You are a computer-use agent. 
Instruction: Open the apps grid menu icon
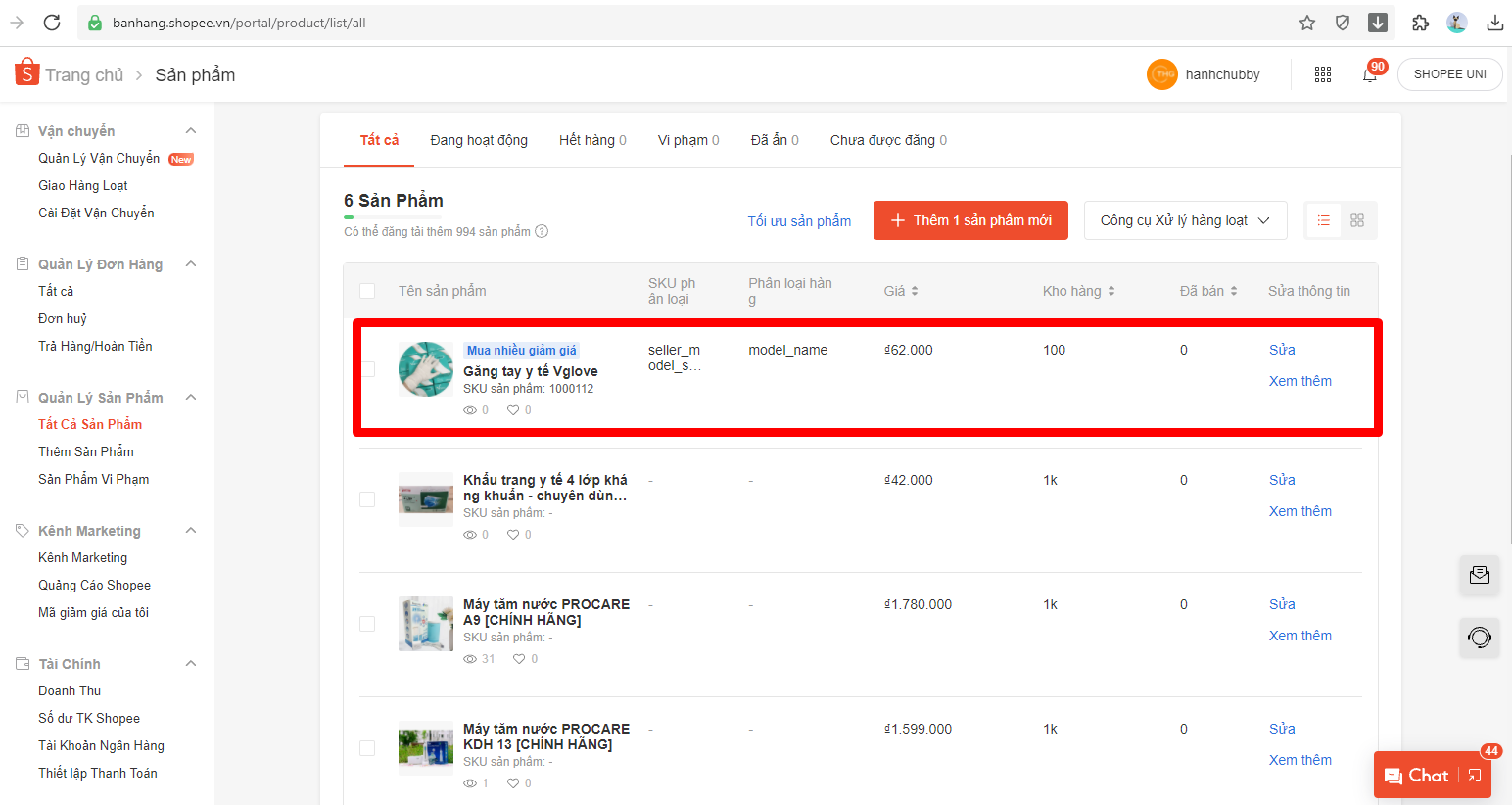(x=1323, y=74)
